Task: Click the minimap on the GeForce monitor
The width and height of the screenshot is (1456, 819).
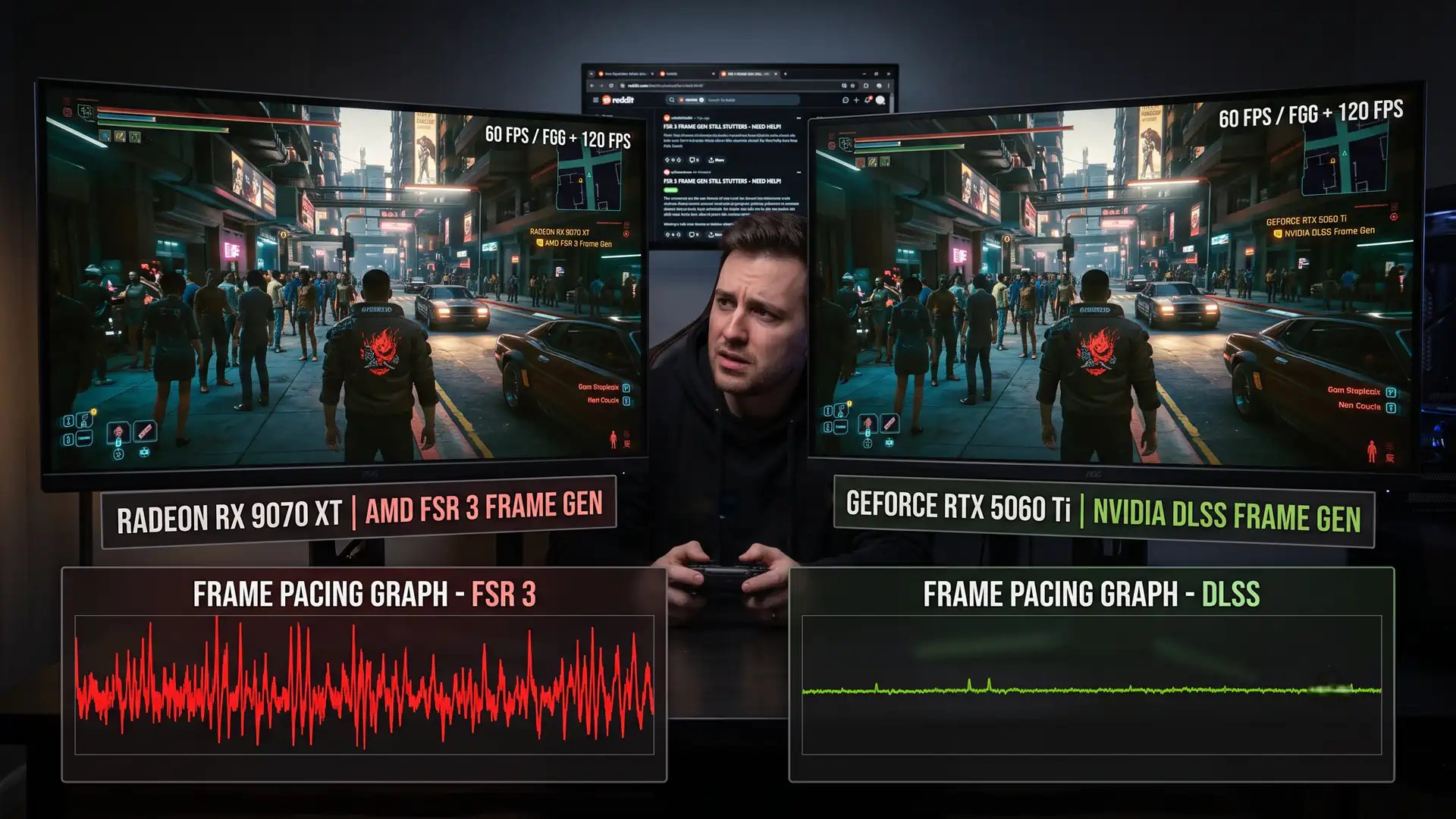Action: 1345,156
